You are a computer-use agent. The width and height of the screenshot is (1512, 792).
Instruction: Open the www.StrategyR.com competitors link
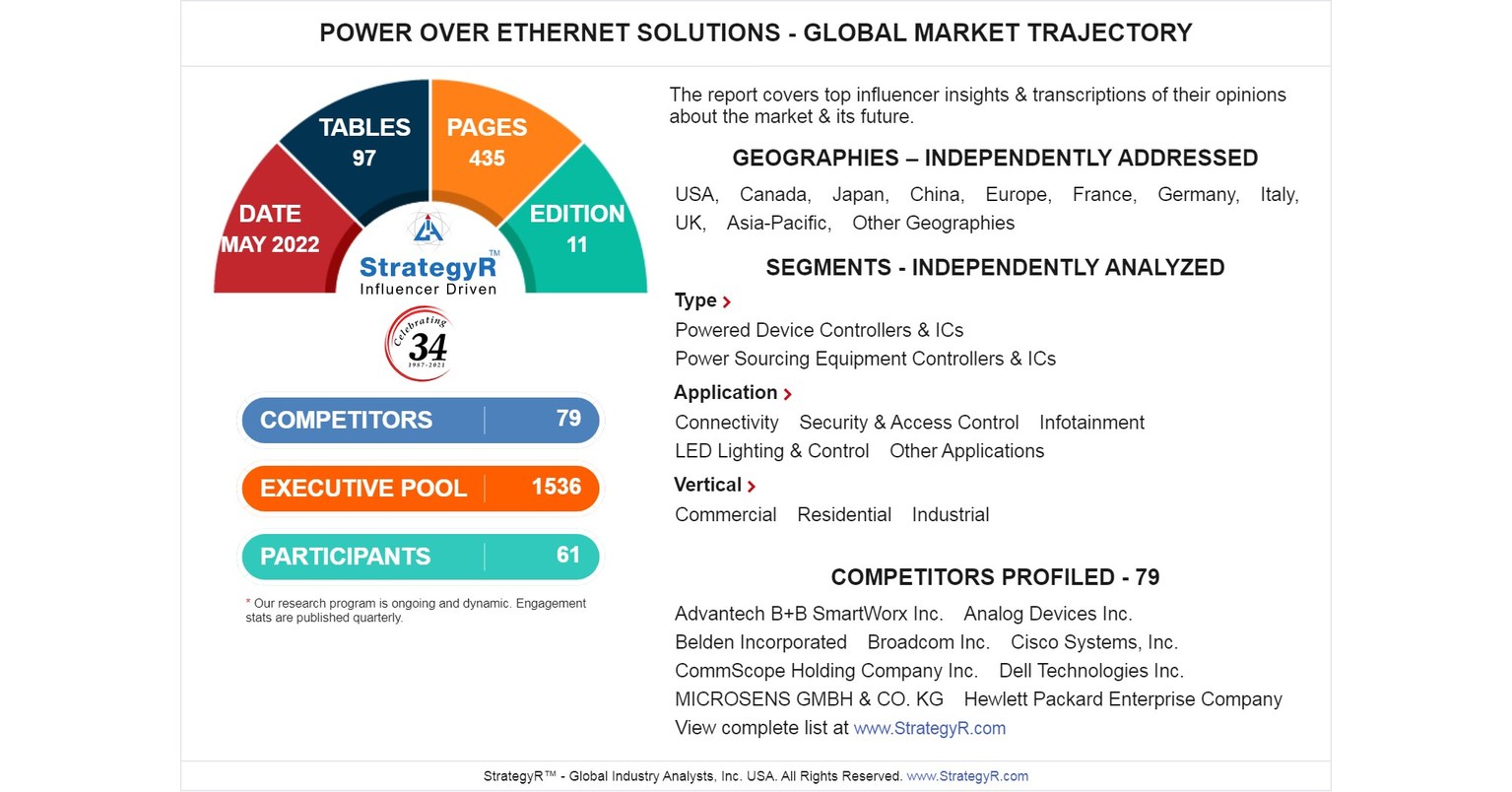930,728
